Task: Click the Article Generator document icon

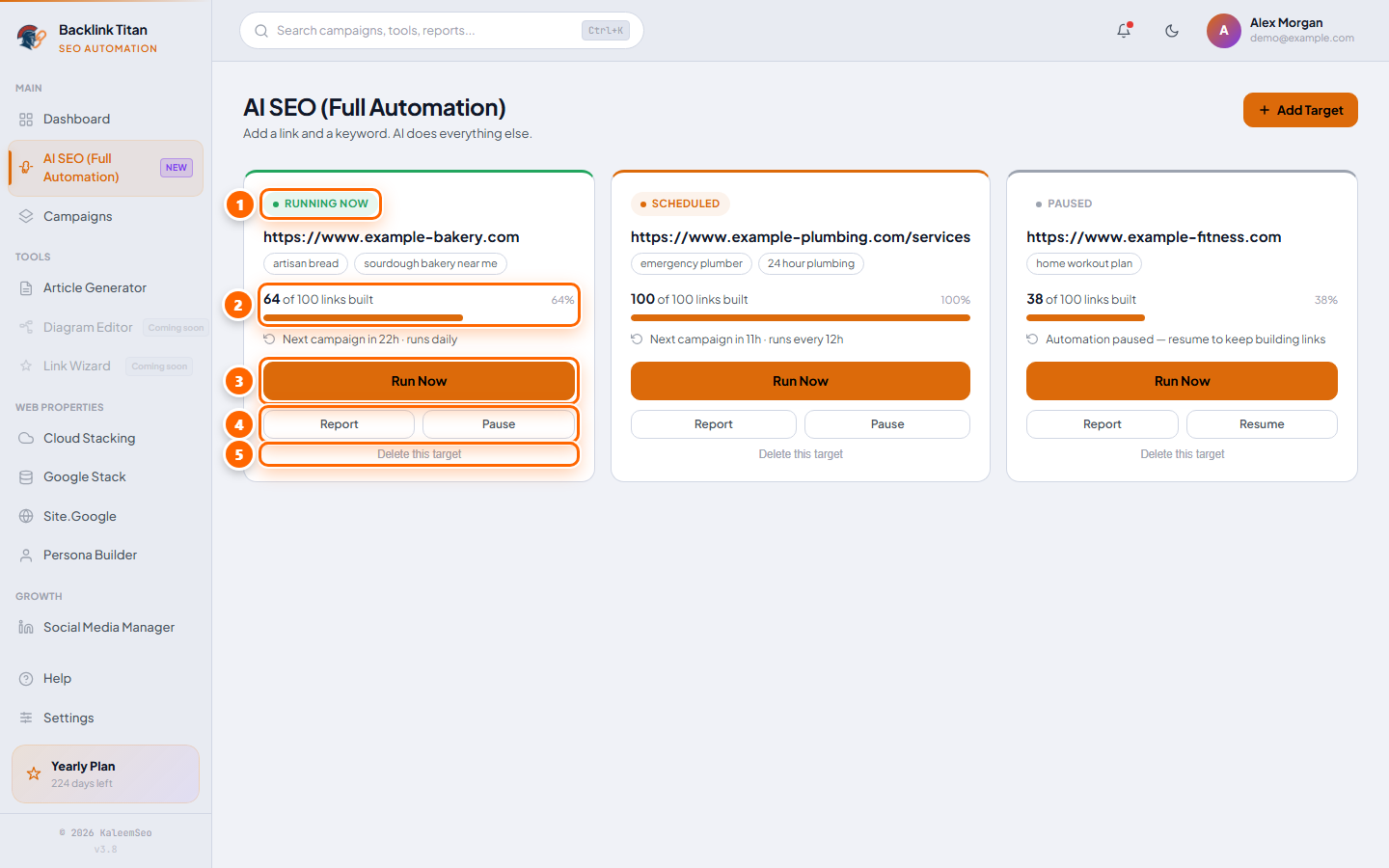Action: click(26, 287)
